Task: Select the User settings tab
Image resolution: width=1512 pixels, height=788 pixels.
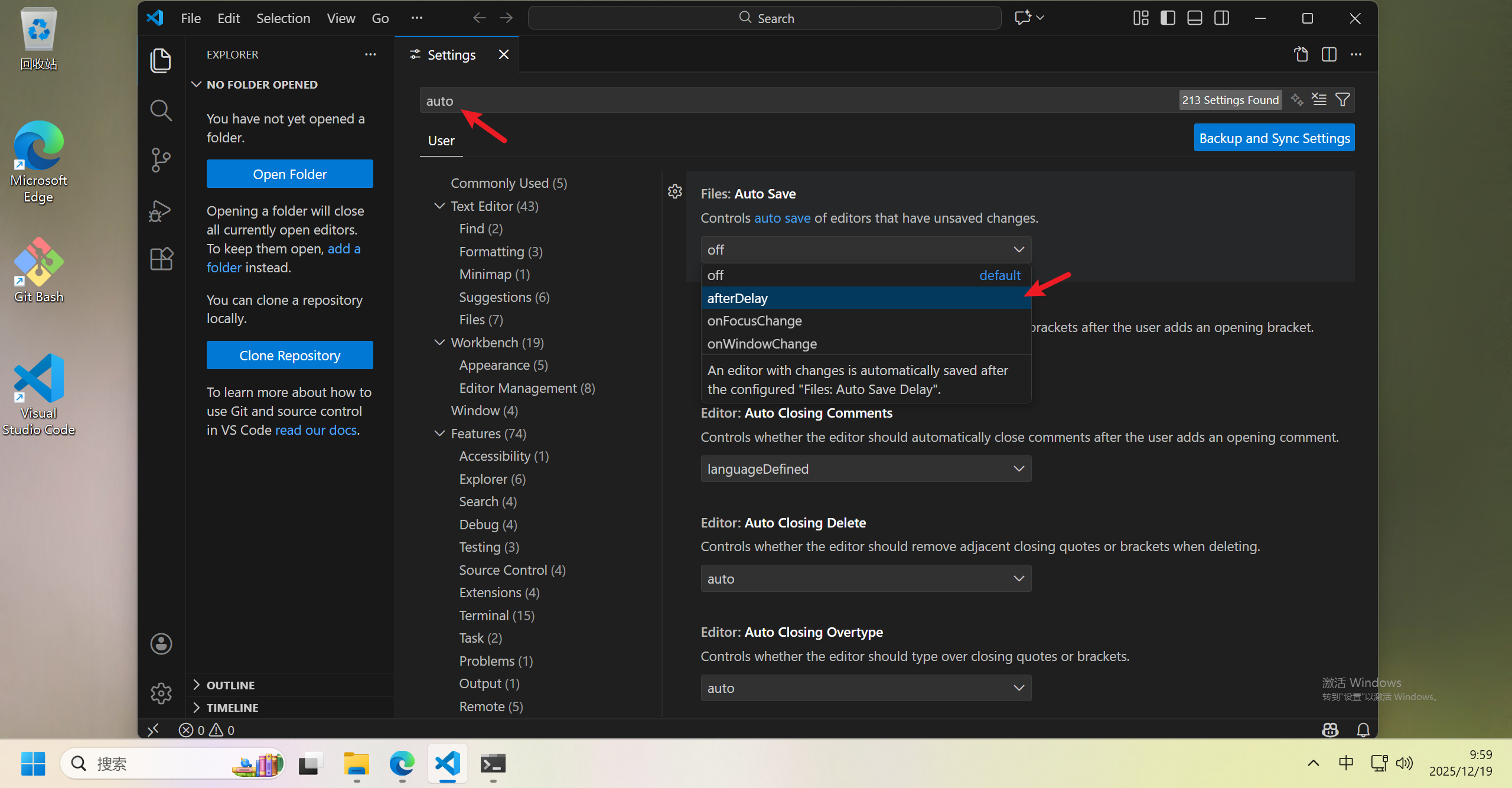Action: tap(441, 141)
